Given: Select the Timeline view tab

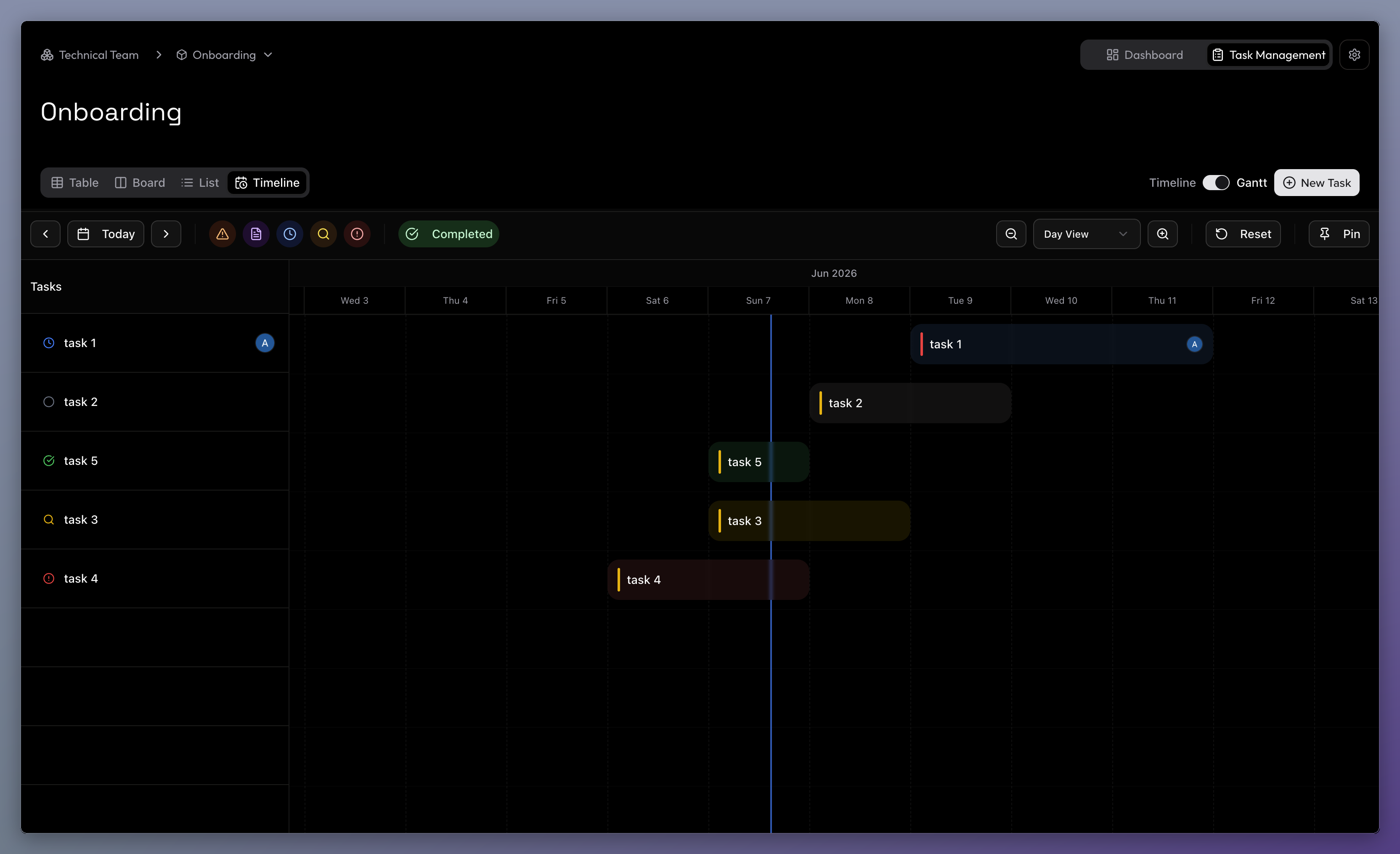Looking at the screenshot, I should pos(267,183).
